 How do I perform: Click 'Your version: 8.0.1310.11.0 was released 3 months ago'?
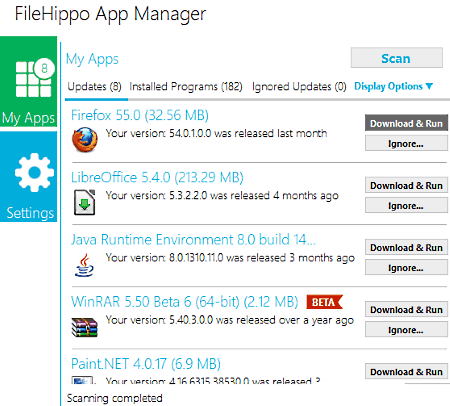[230, 258]
